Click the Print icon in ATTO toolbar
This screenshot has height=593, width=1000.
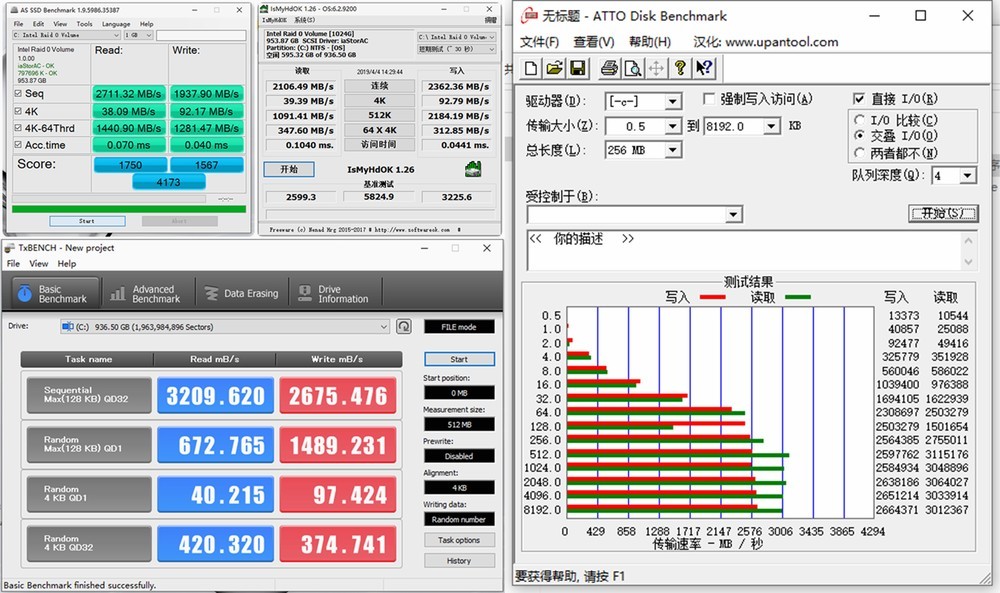coord(609,68)
